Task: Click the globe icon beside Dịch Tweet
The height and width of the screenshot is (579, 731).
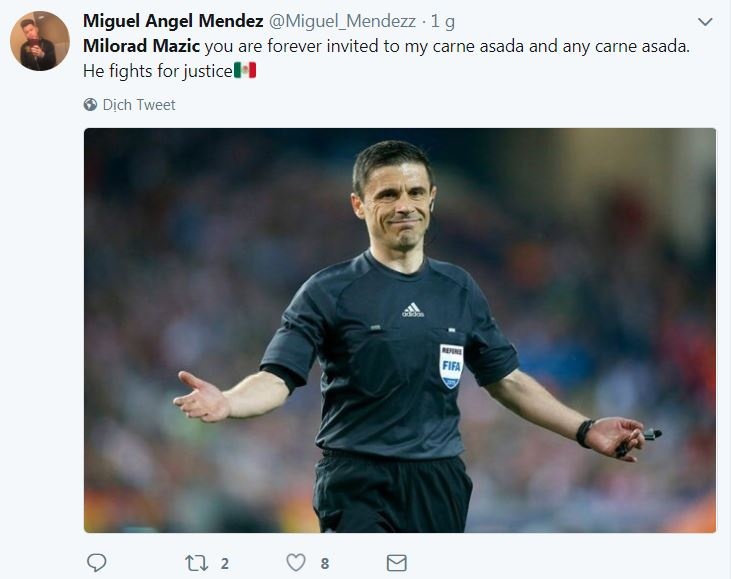Action: 90,105
